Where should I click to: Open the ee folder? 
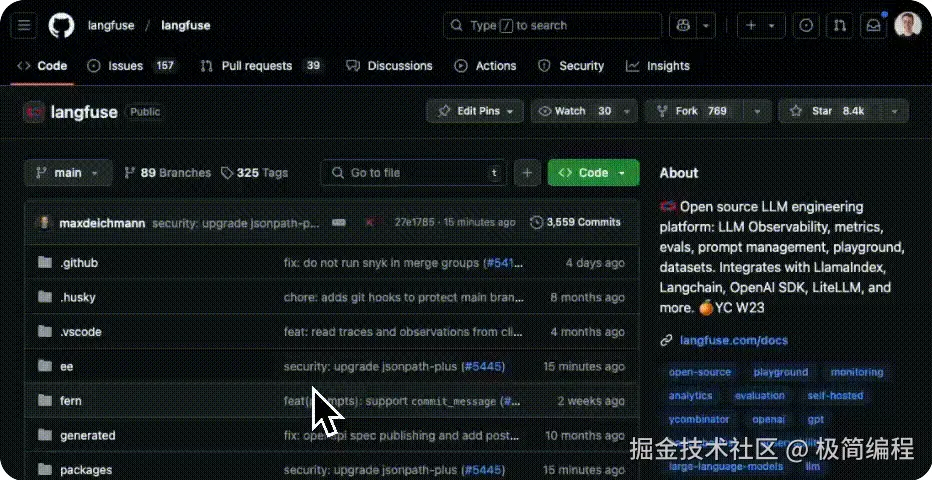coord(66,367)
